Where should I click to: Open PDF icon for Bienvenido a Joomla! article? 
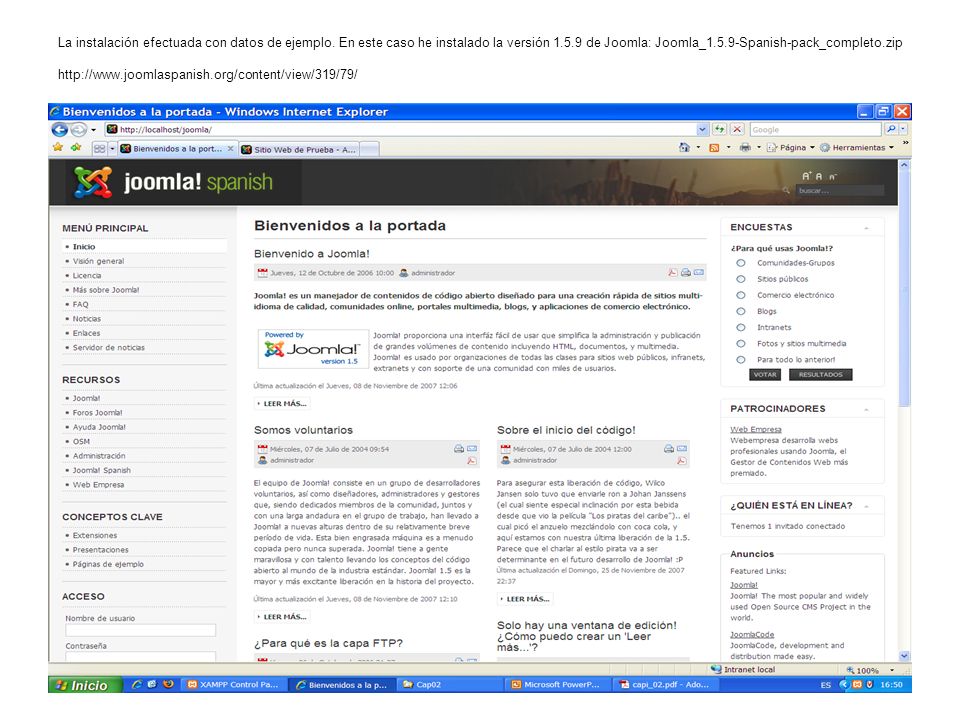(x=672, y=272)
